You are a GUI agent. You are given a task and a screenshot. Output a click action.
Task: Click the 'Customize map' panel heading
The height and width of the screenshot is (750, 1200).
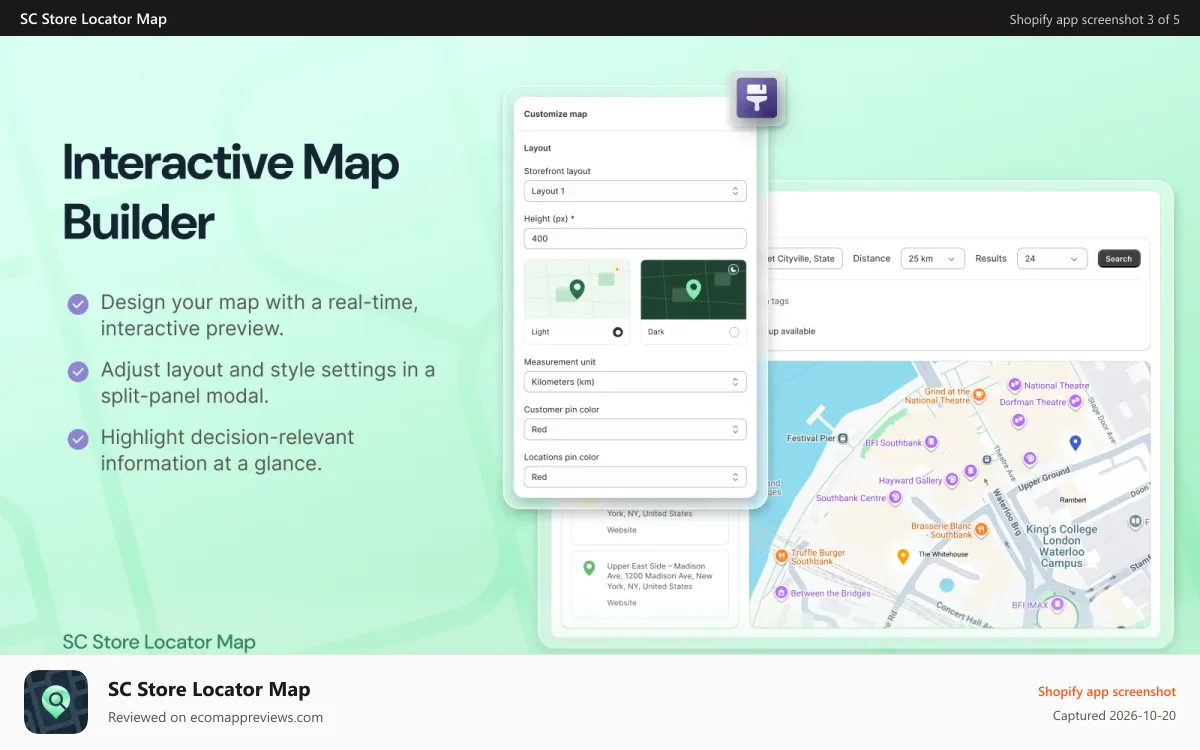(x=555, y=114)
